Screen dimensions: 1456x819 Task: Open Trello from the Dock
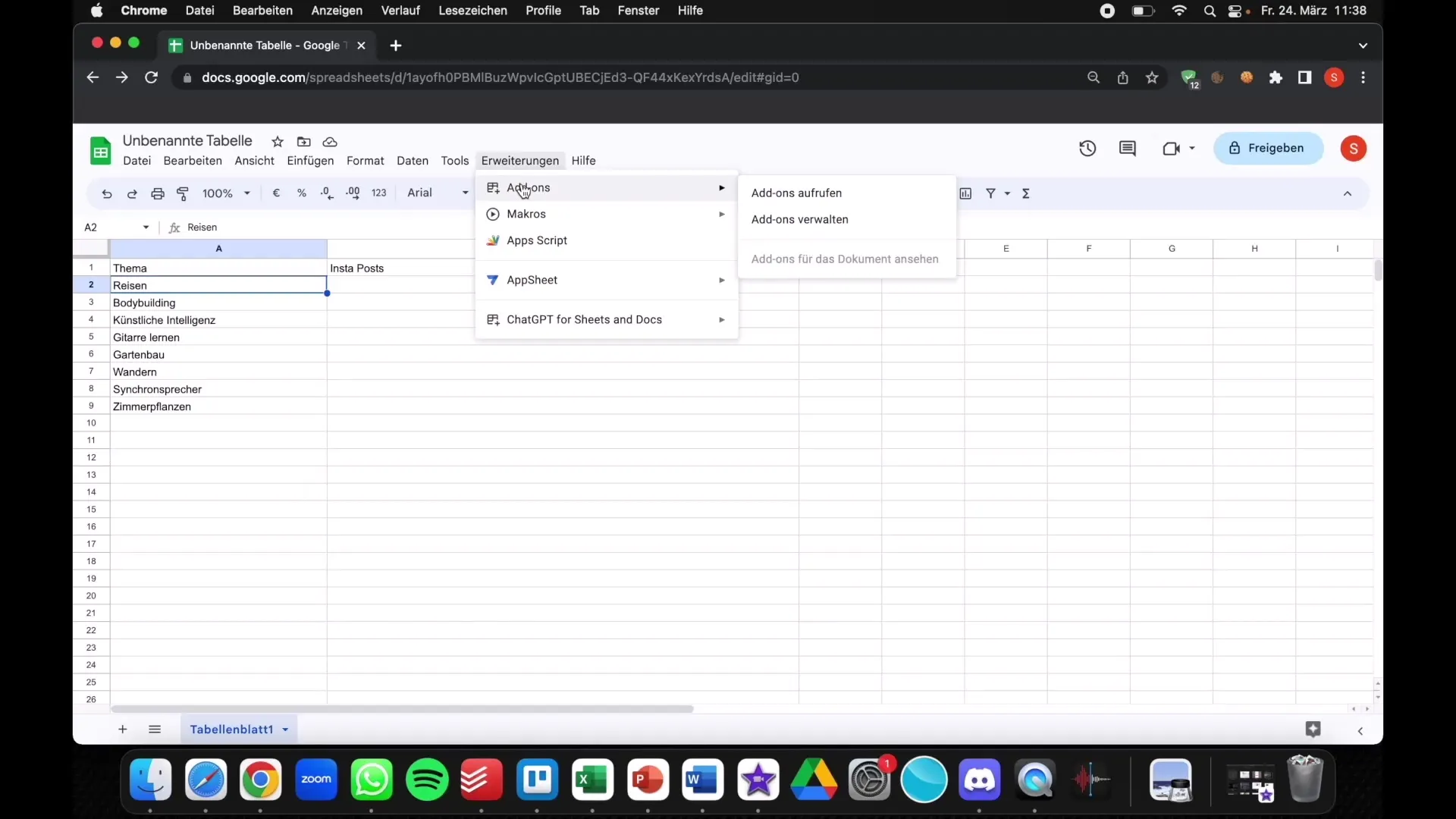click(537, 780)
